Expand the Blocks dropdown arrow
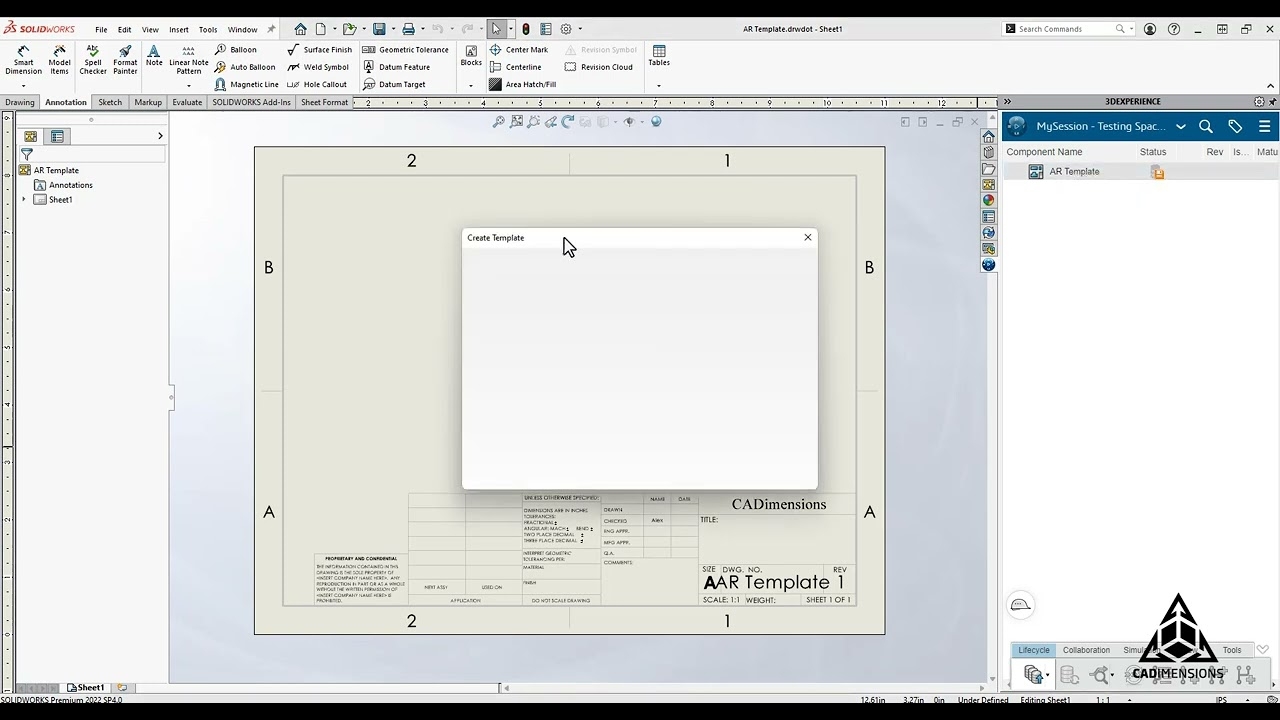 point(471,85)
